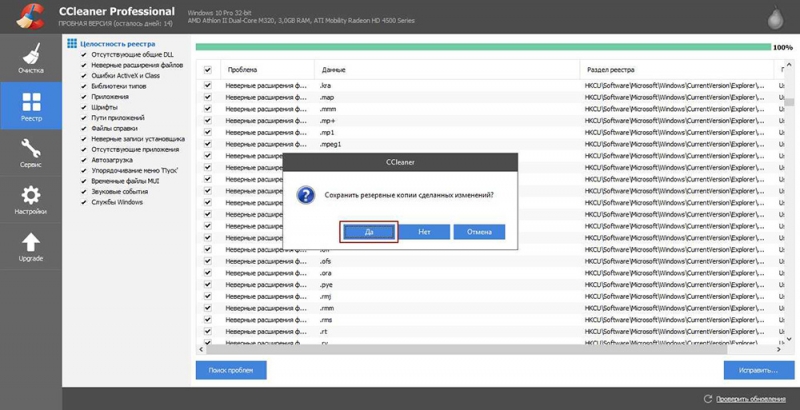Image resolution: width=800 pixels, height=410 pixels.
Task: Open Настройки gear section
Action: pyautogui.click(x=31, y=199)
